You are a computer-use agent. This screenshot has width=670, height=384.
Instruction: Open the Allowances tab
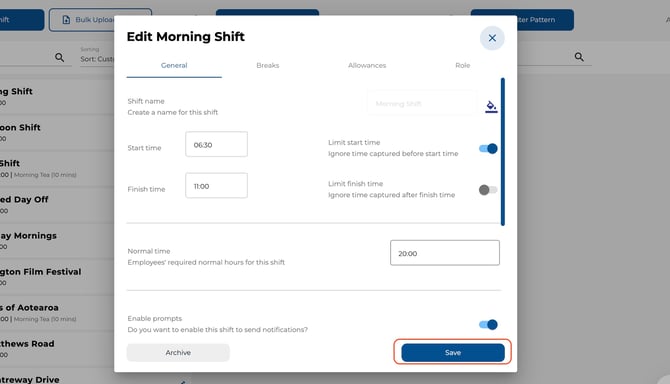click(x=367, y=65)
